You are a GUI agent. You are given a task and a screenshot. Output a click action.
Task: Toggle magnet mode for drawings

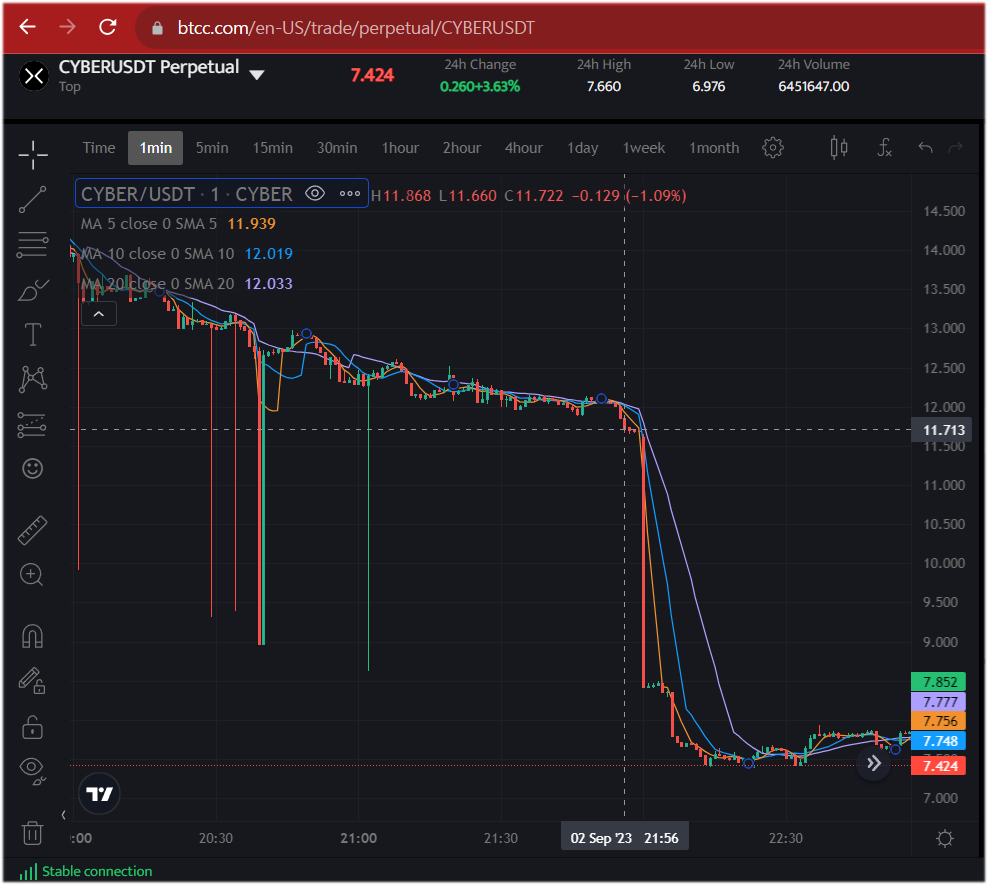pos(32,636)
